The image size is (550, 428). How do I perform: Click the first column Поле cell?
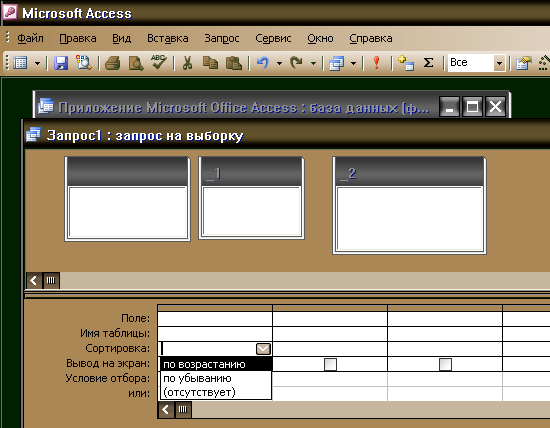[x=215, y=319]
